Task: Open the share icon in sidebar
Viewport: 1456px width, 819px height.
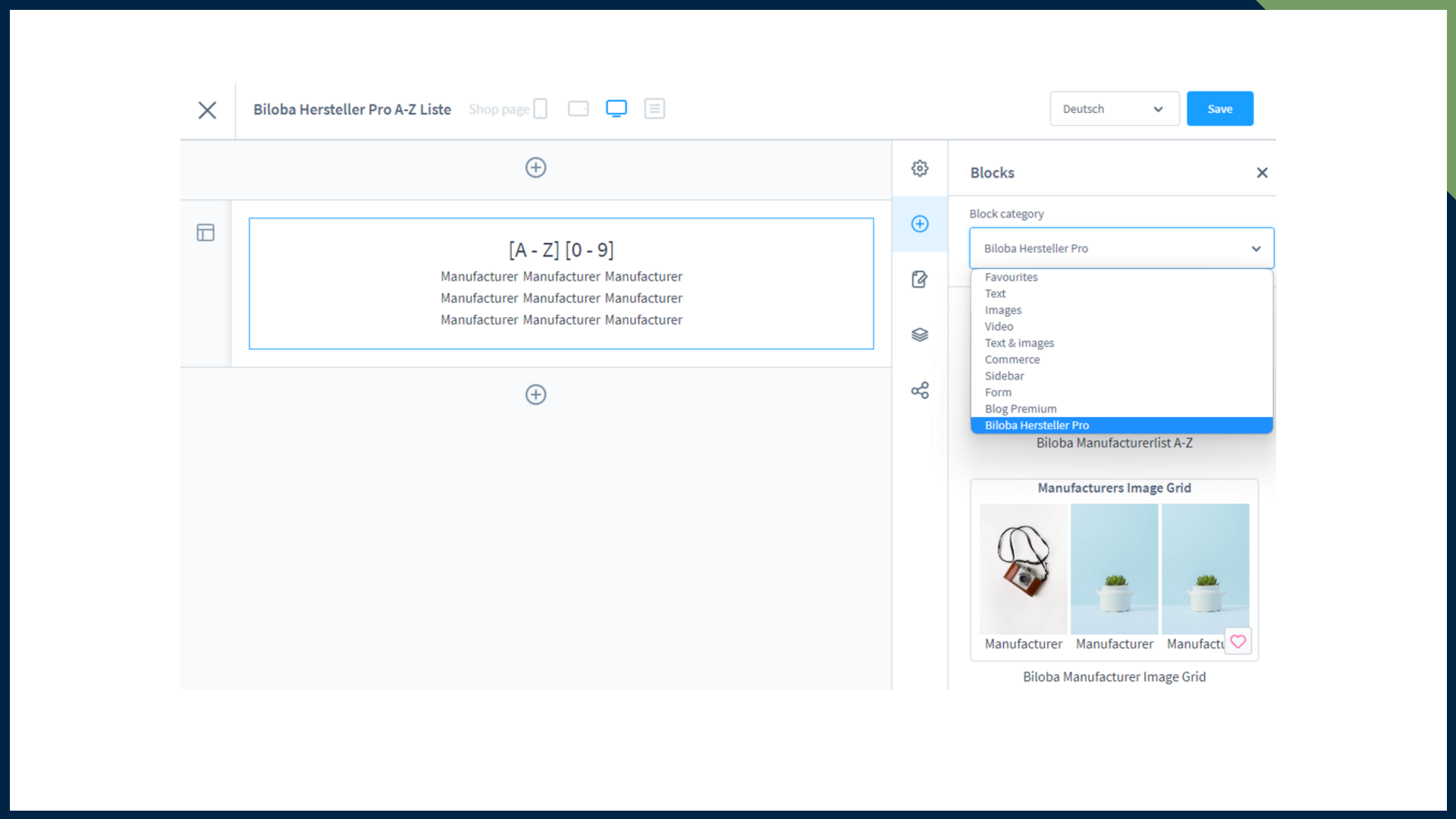Action: point(920,391)
